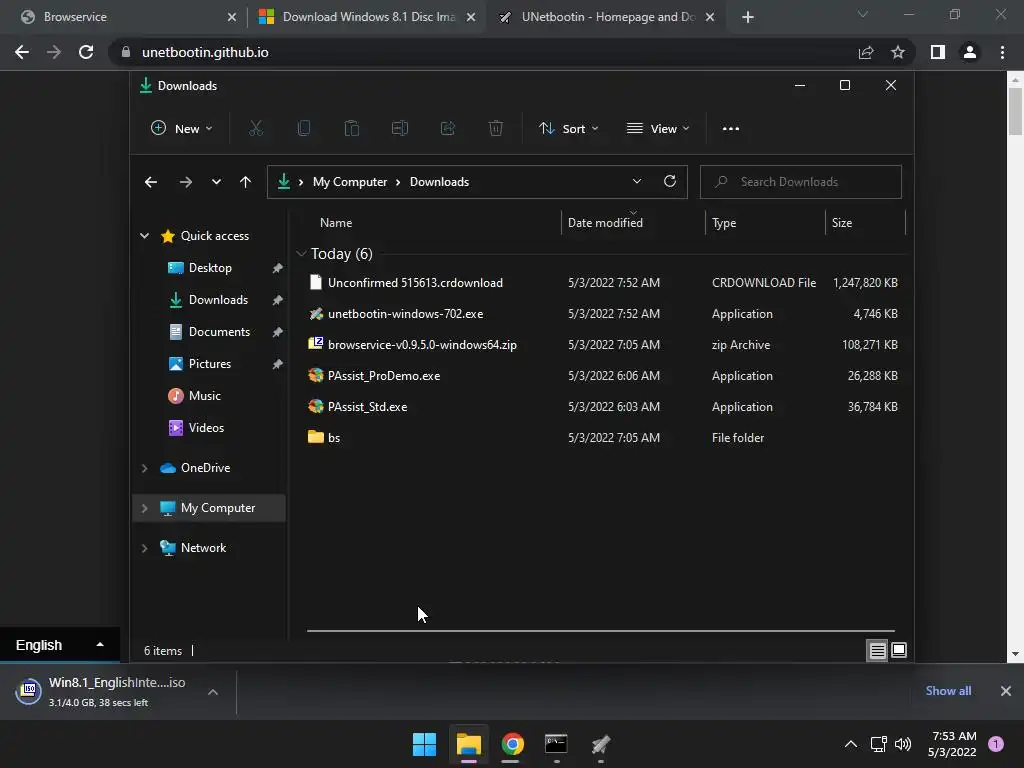Select unetbootin-windows-702.exe file
The image size is (1024, 768).
tap(406, 314)
